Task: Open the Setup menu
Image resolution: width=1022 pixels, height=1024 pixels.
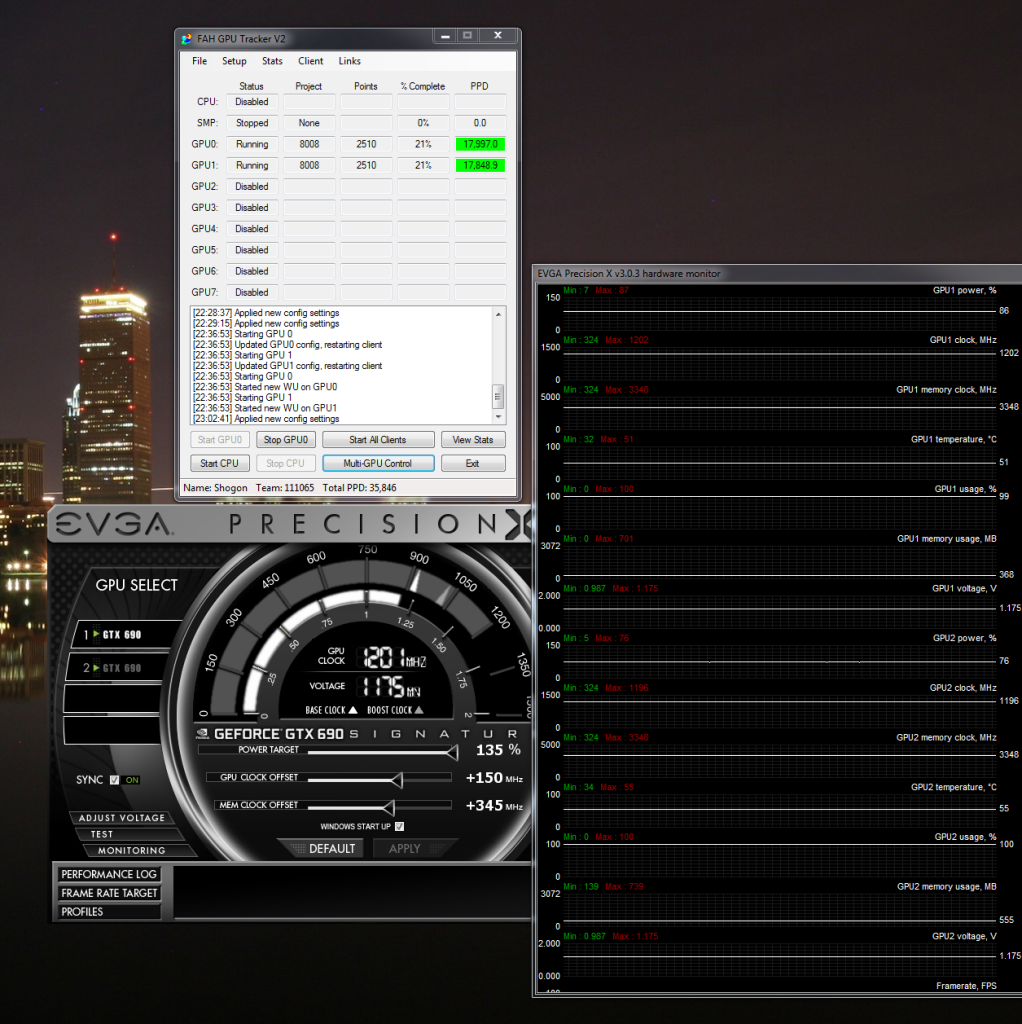Action: pos(234,61)
